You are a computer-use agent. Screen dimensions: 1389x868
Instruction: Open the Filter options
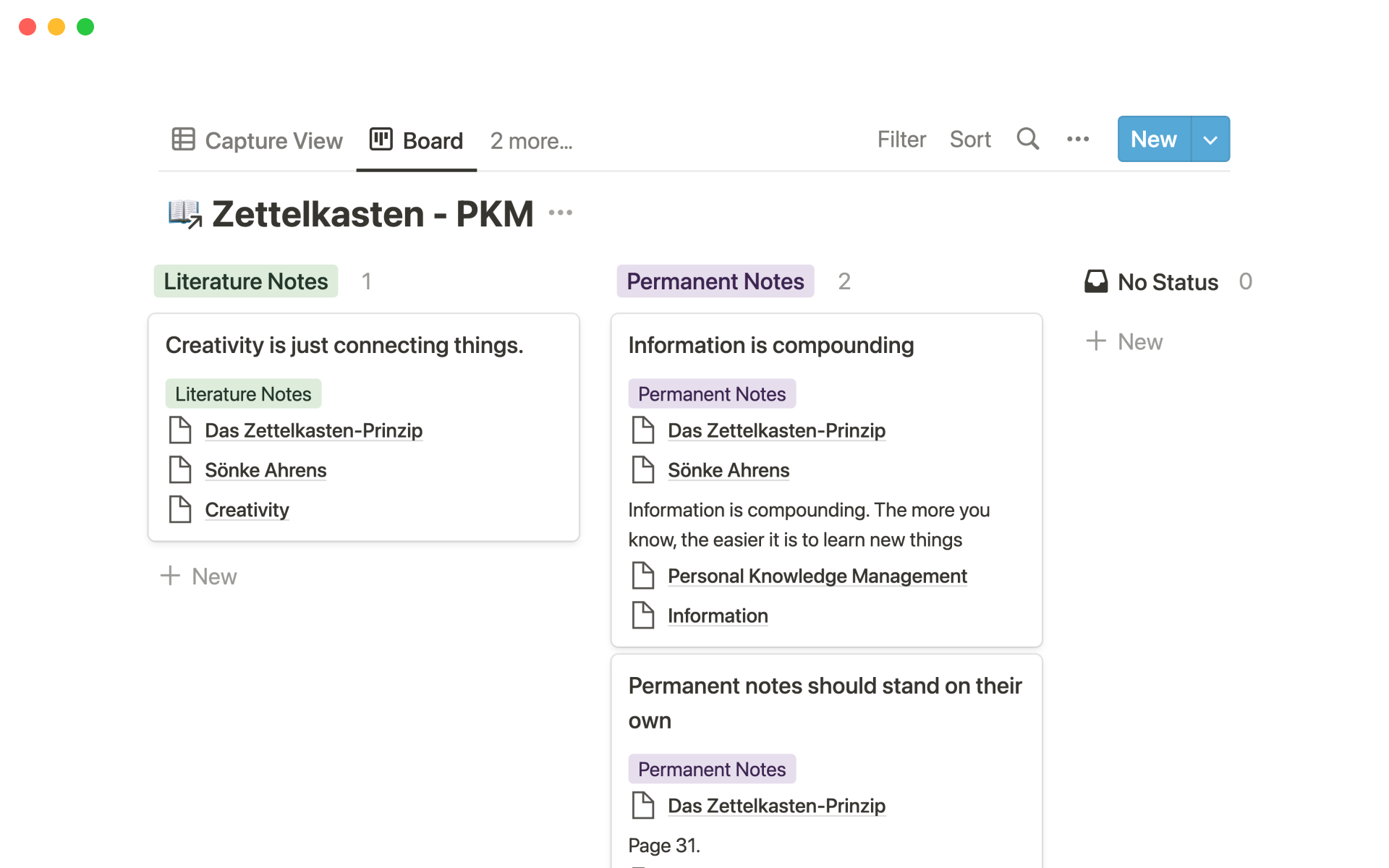[901, 140]
